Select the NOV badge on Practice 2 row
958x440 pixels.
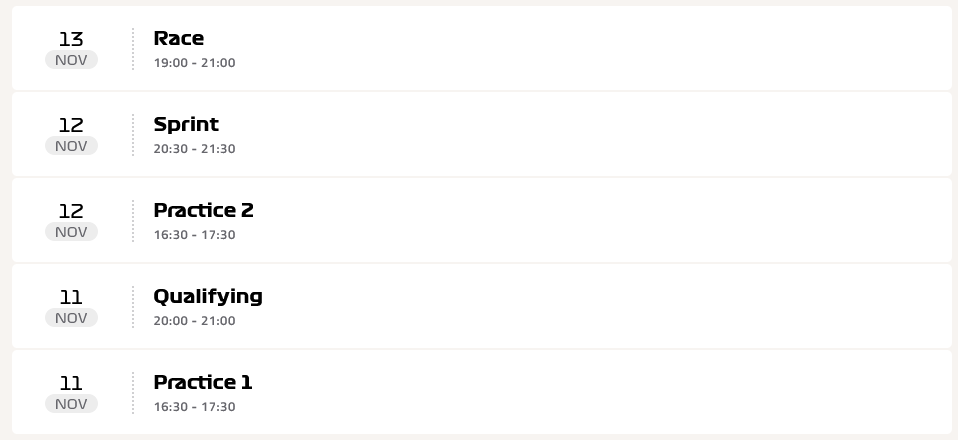click(x=71, y=232)
